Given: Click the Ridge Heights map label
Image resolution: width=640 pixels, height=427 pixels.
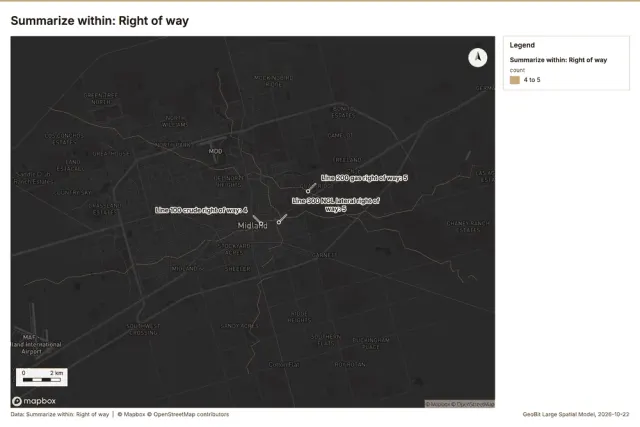Looking at the screenshot, I should point(299,317).
